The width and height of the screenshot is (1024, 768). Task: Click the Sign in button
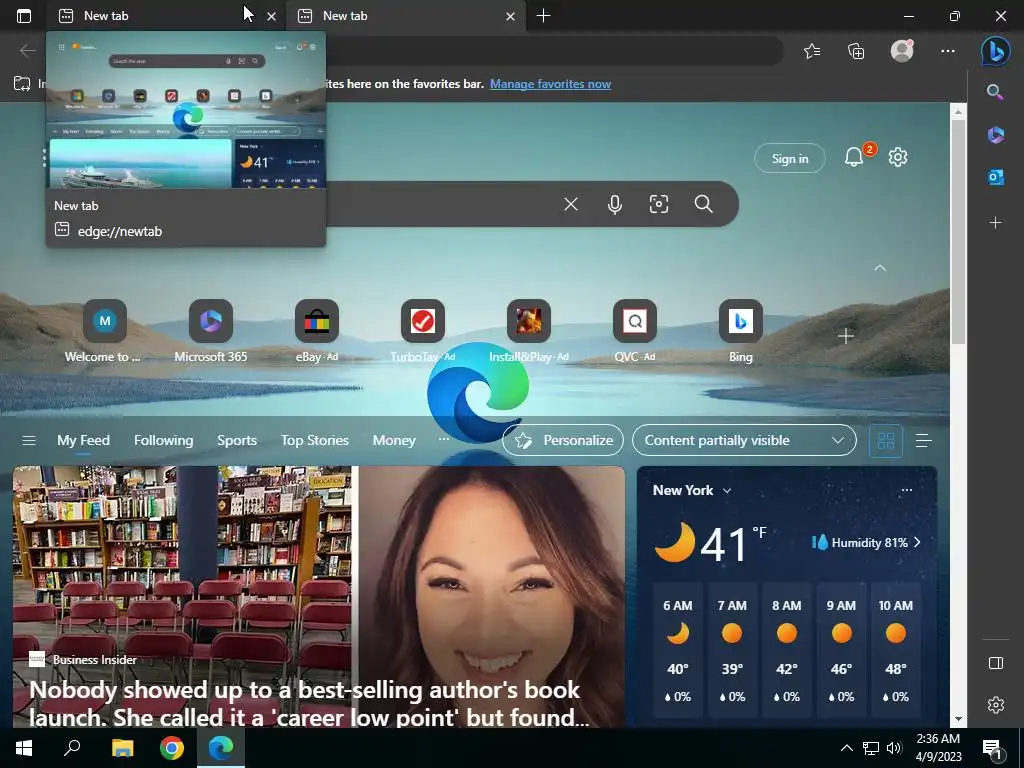(790, 158)
